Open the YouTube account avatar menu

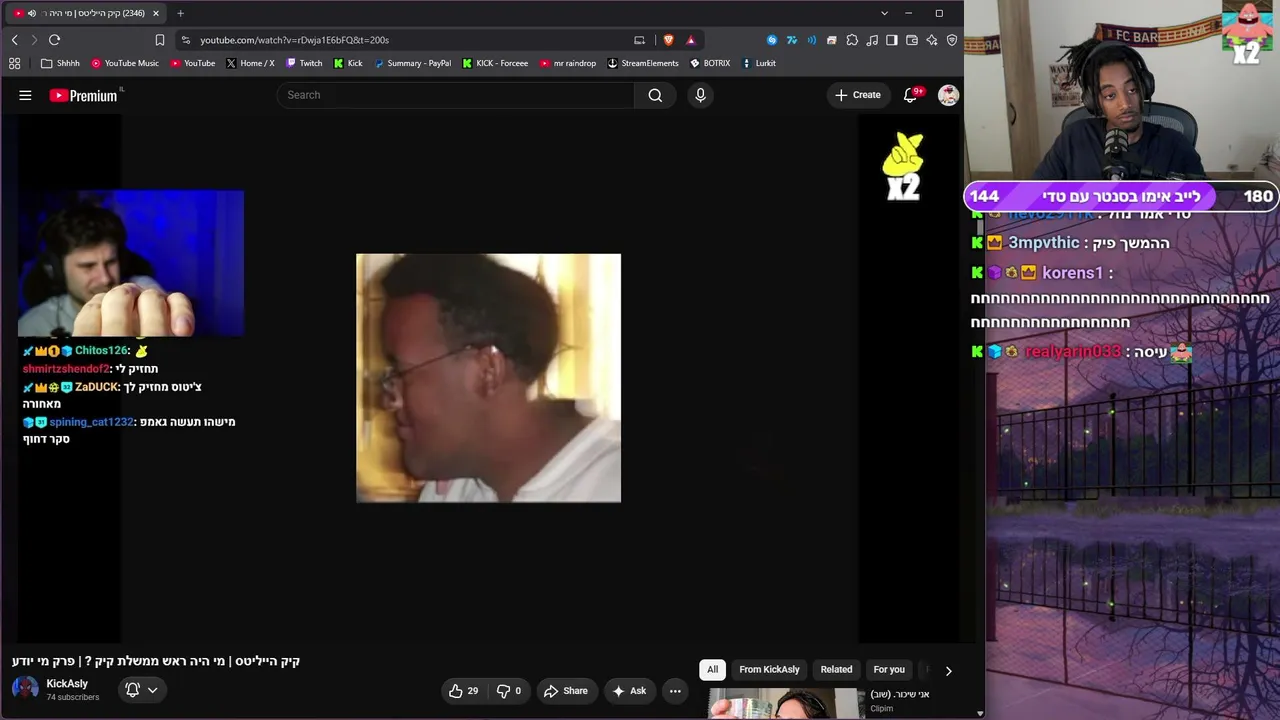948,95
